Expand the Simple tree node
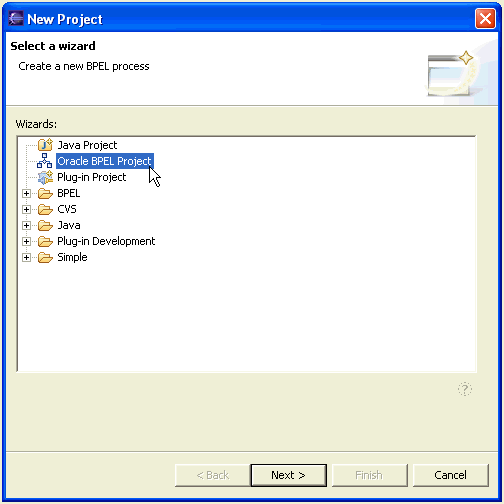Image resolution: width=504 pixels, height=504 pixels. 26,257
